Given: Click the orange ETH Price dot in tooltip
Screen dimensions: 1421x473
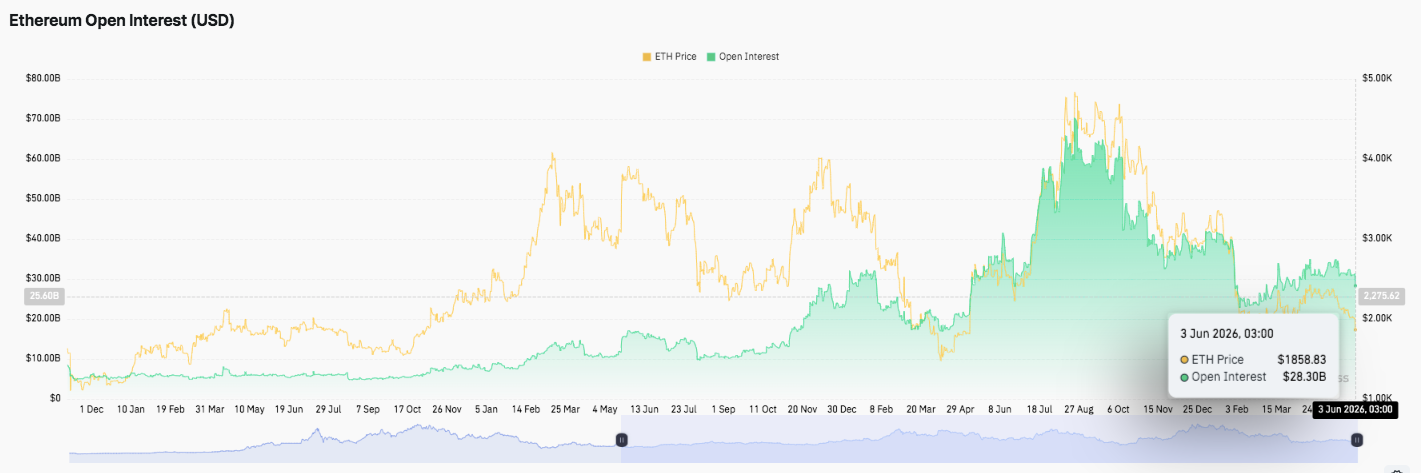Looking at the screenshot, I should 1185,359.
